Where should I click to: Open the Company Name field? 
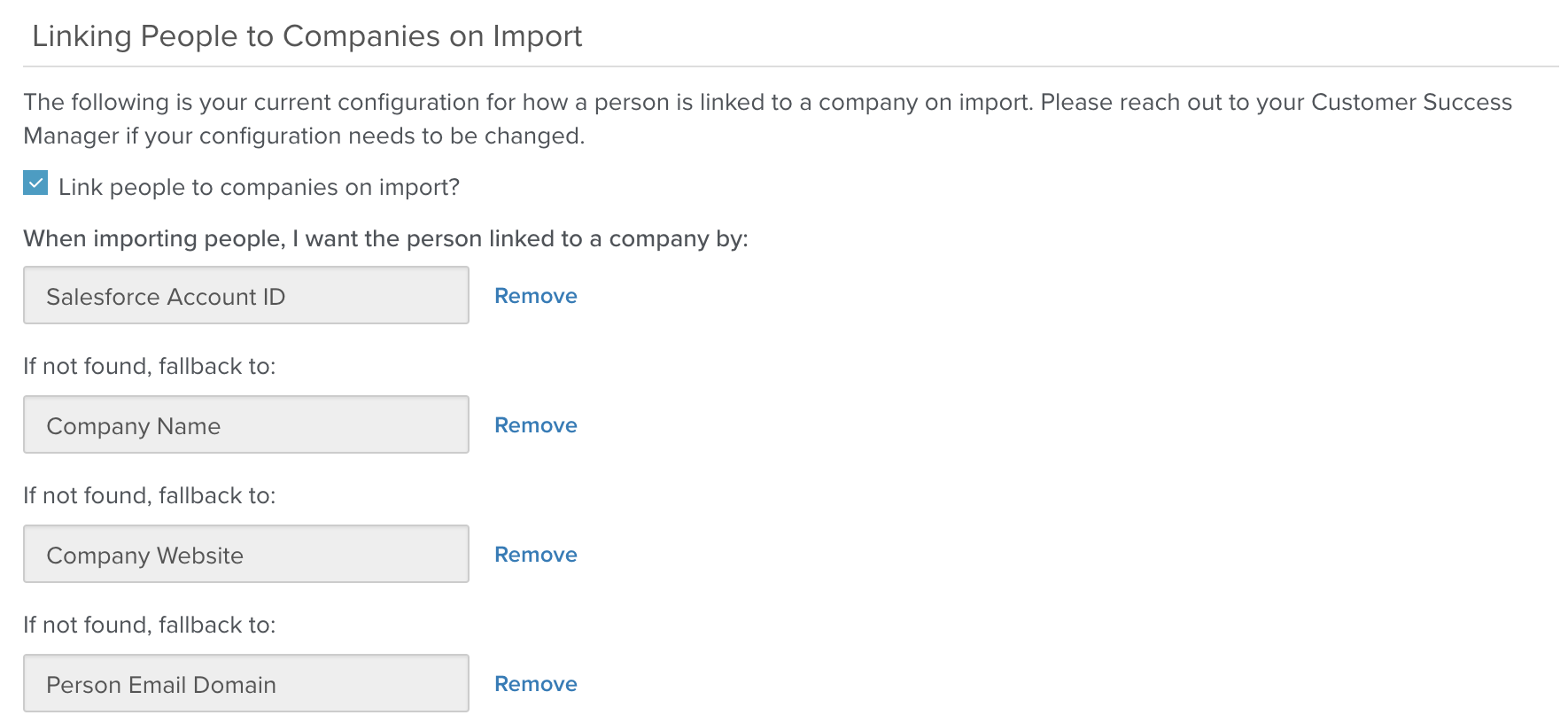245,425
